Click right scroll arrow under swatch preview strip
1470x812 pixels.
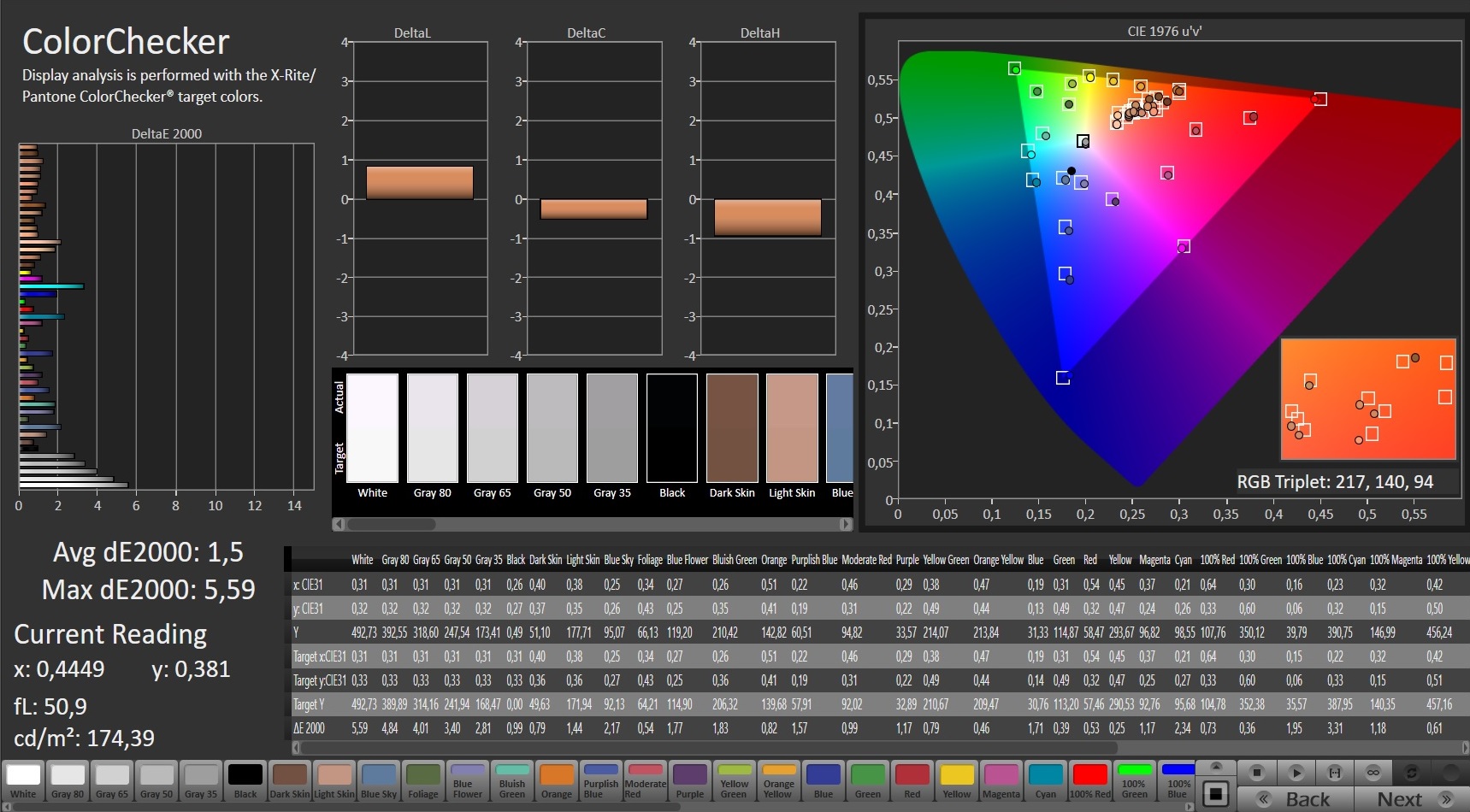coord(846,524)
